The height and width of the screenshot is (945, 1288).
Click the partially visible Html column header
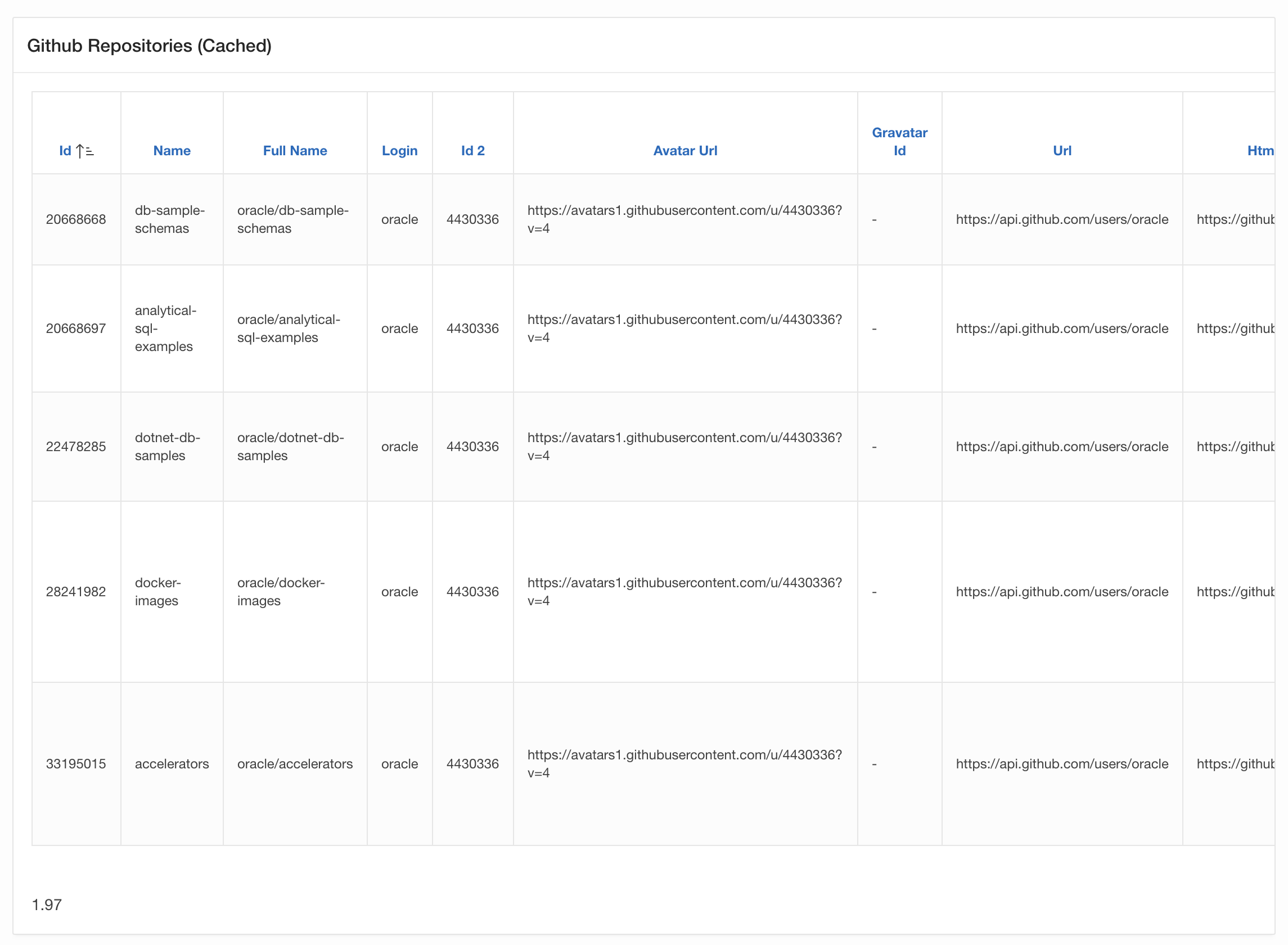[x=1259, y=150]
